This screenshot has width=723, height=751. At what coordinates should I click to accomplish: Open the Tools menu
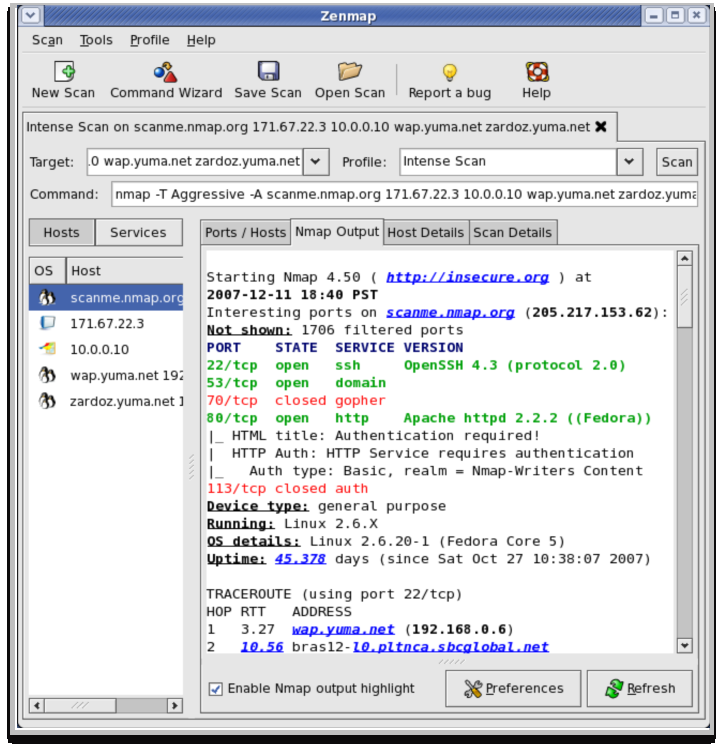point(96,40)
